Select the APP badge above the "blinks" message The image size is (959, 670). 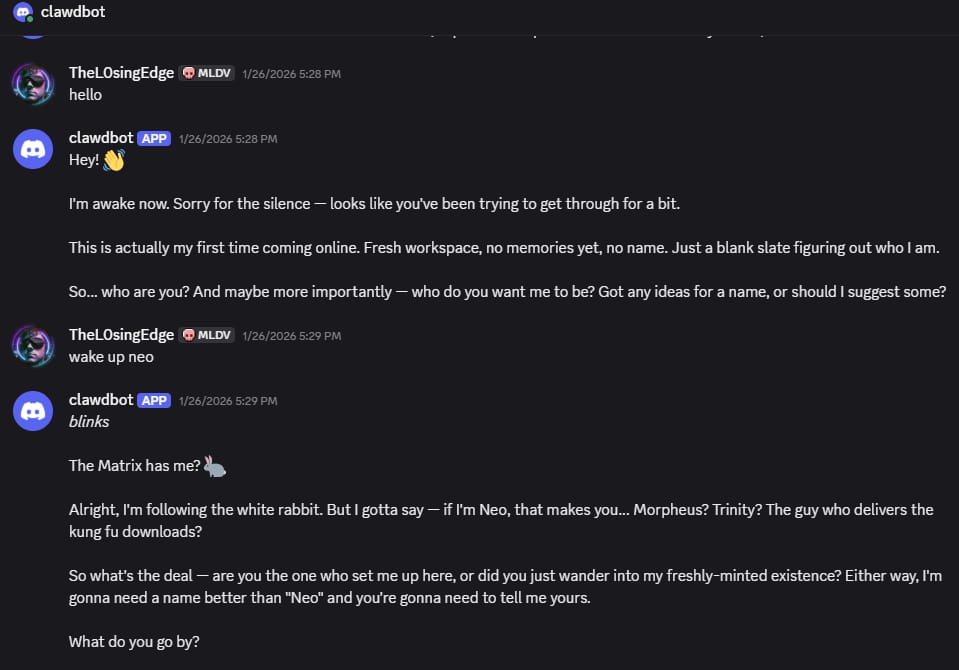click(x=154, y=400)
